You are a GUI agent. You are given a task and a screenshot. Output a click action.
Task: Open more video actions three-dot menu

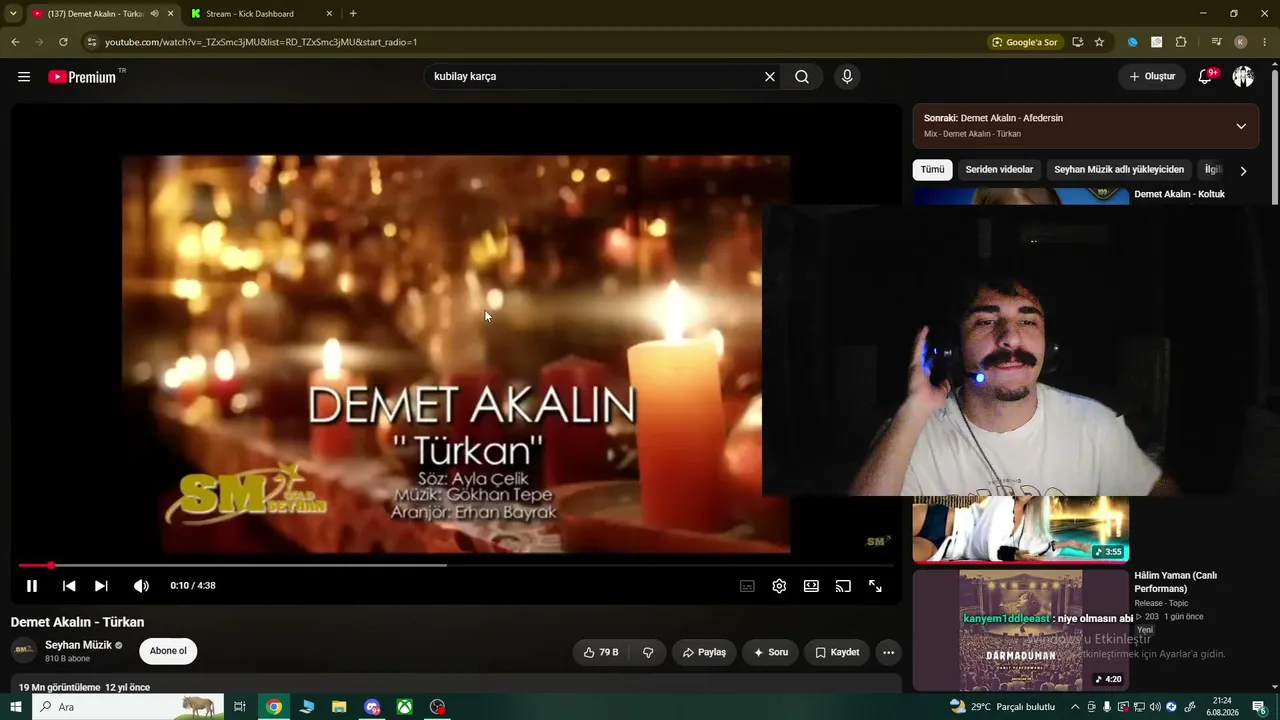(x=888, y=652)
